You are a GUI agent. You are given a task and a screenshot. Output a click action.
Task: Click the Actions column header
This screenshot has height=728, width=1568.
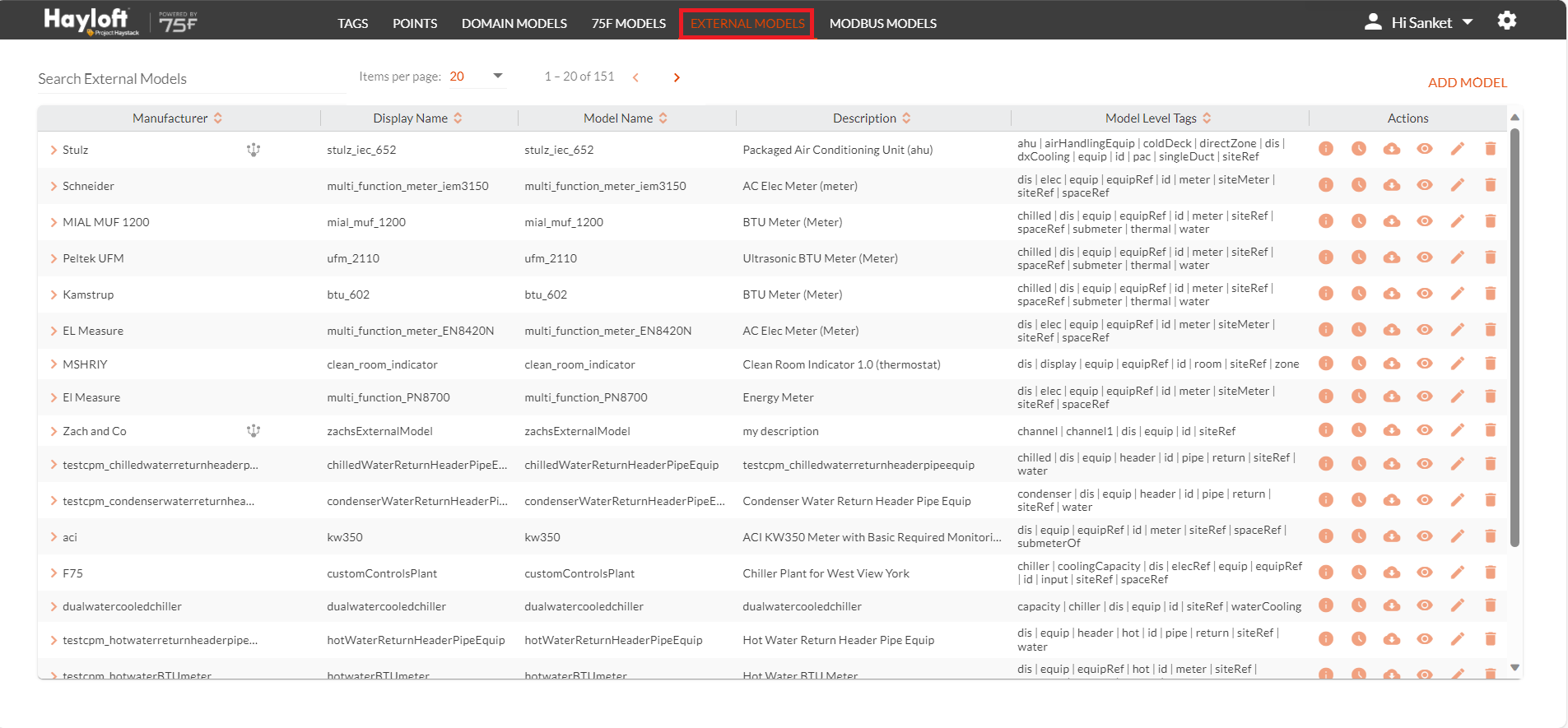[1407, 118]
